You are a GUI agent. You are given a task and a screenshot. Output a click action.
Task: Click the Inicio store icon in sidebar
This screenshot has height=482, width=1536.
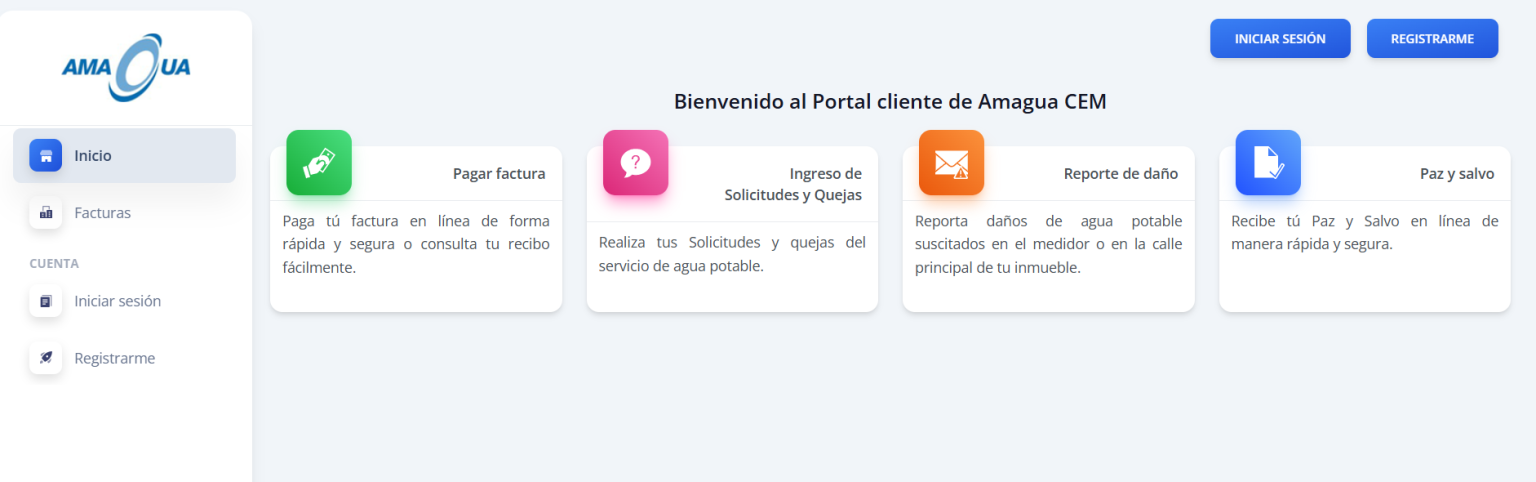click(x=46, y=156)
